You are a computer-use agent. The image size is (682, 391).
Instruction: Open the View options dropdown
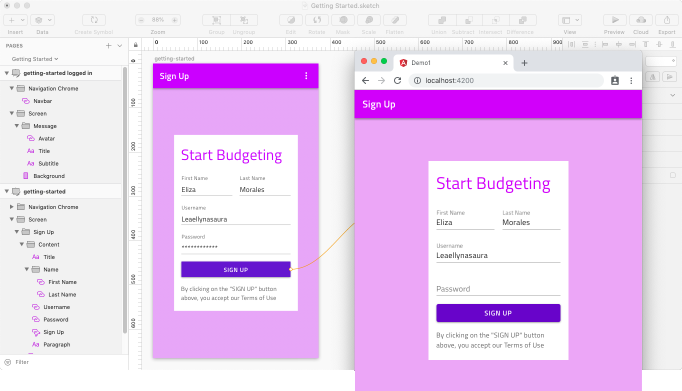click(x=570, y=20)
